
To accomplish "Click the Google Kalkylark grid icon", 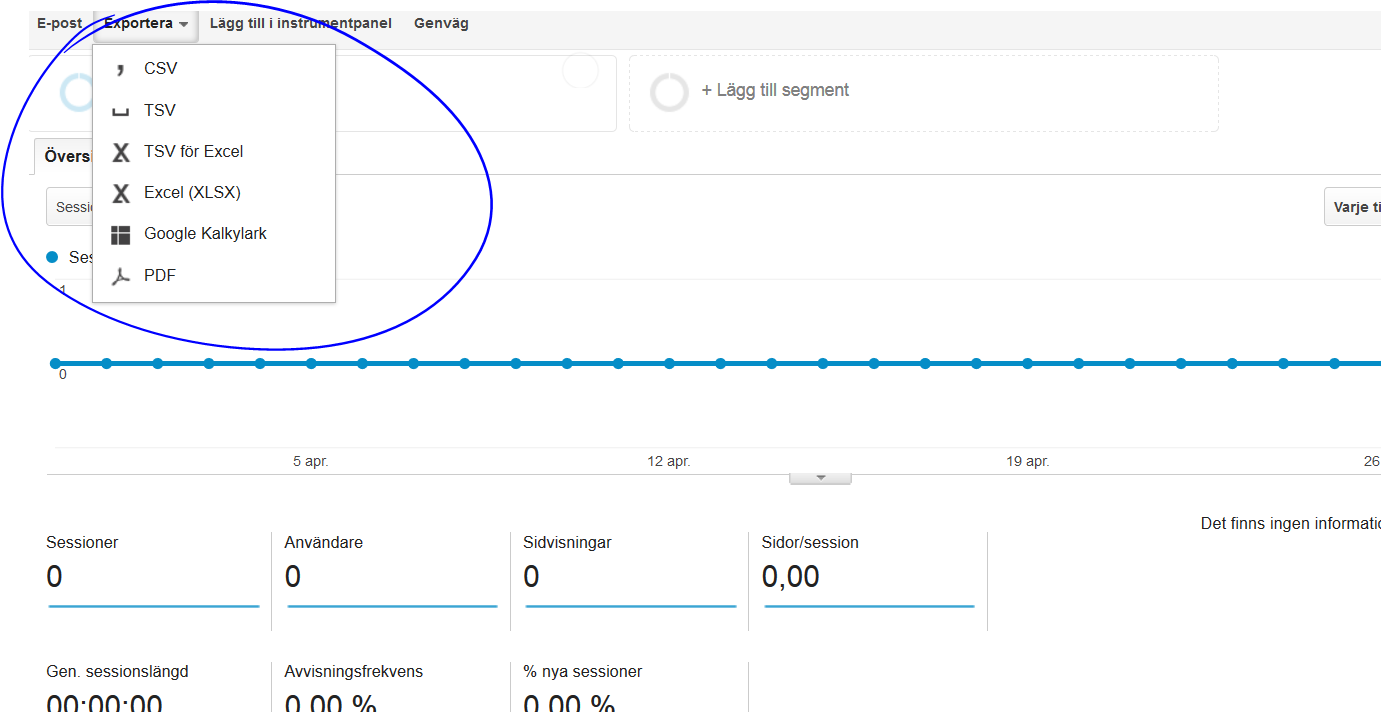I will [121, 235].
